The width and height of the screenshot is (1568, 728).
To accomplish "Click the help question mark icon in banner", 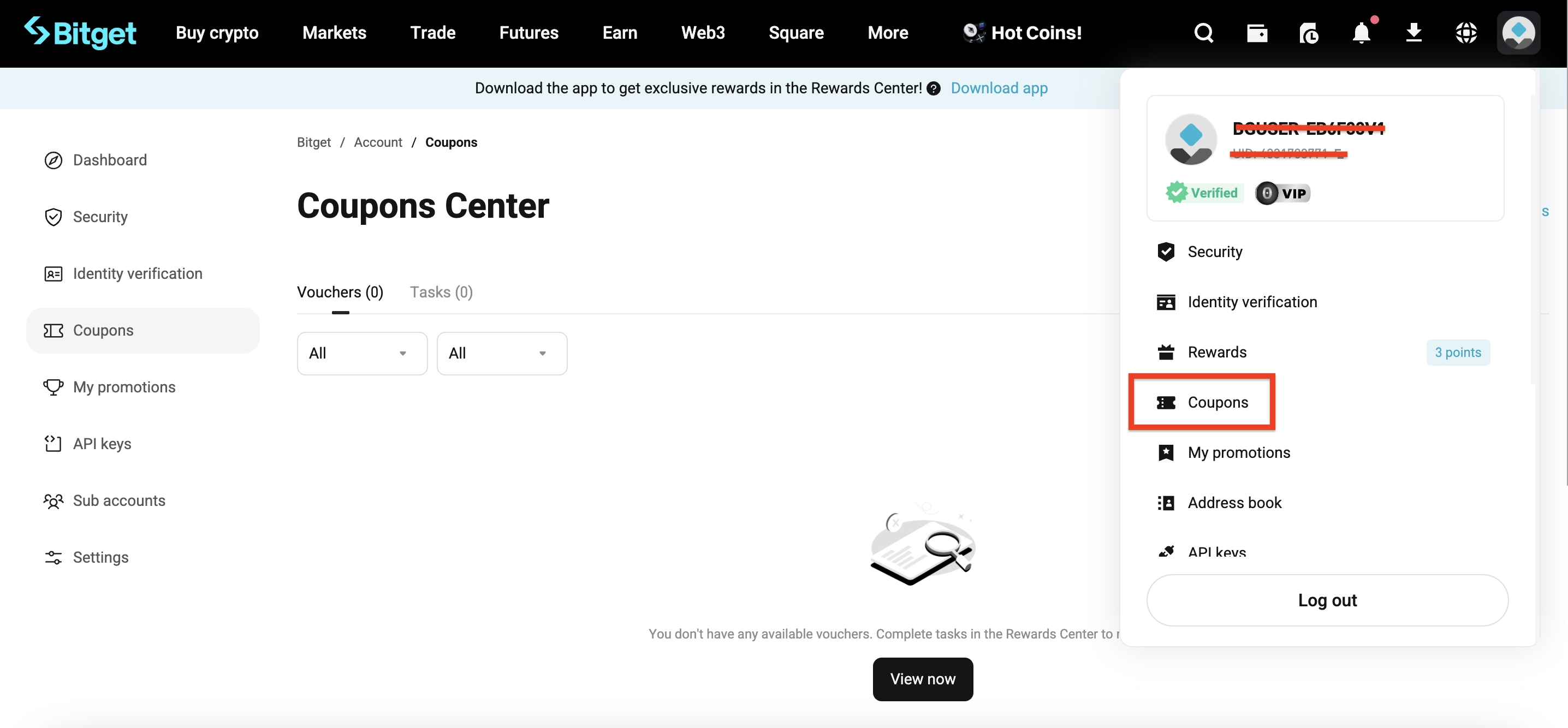I will (x=934, y=89).
